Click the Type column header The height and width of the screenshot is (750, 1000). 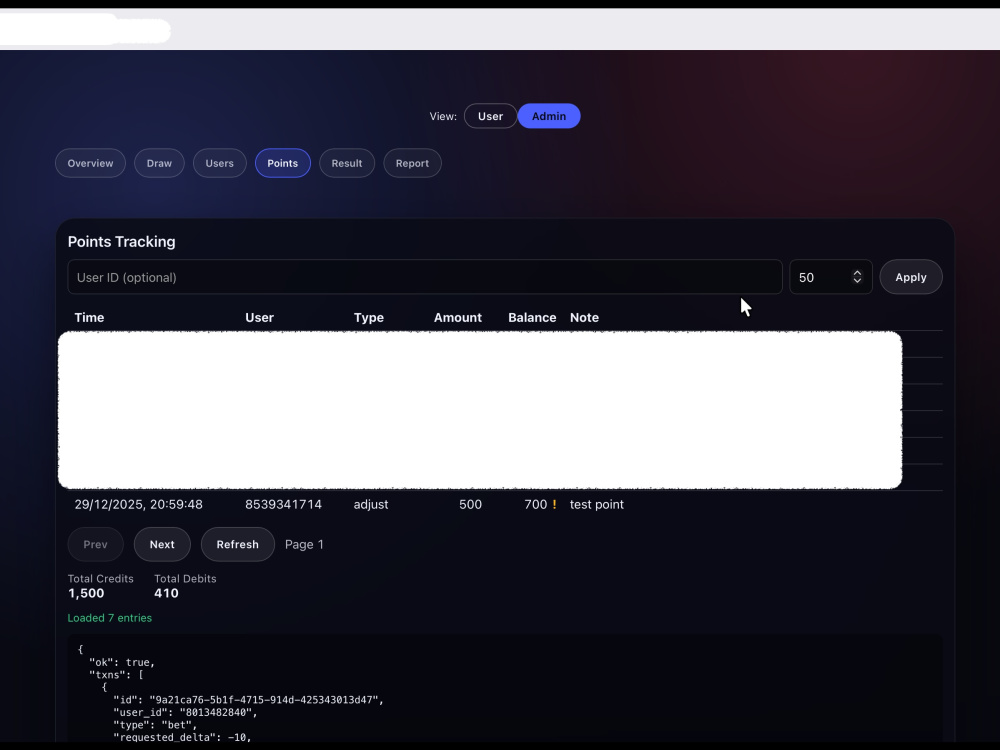pyautogui.click(x=369, y=318)
